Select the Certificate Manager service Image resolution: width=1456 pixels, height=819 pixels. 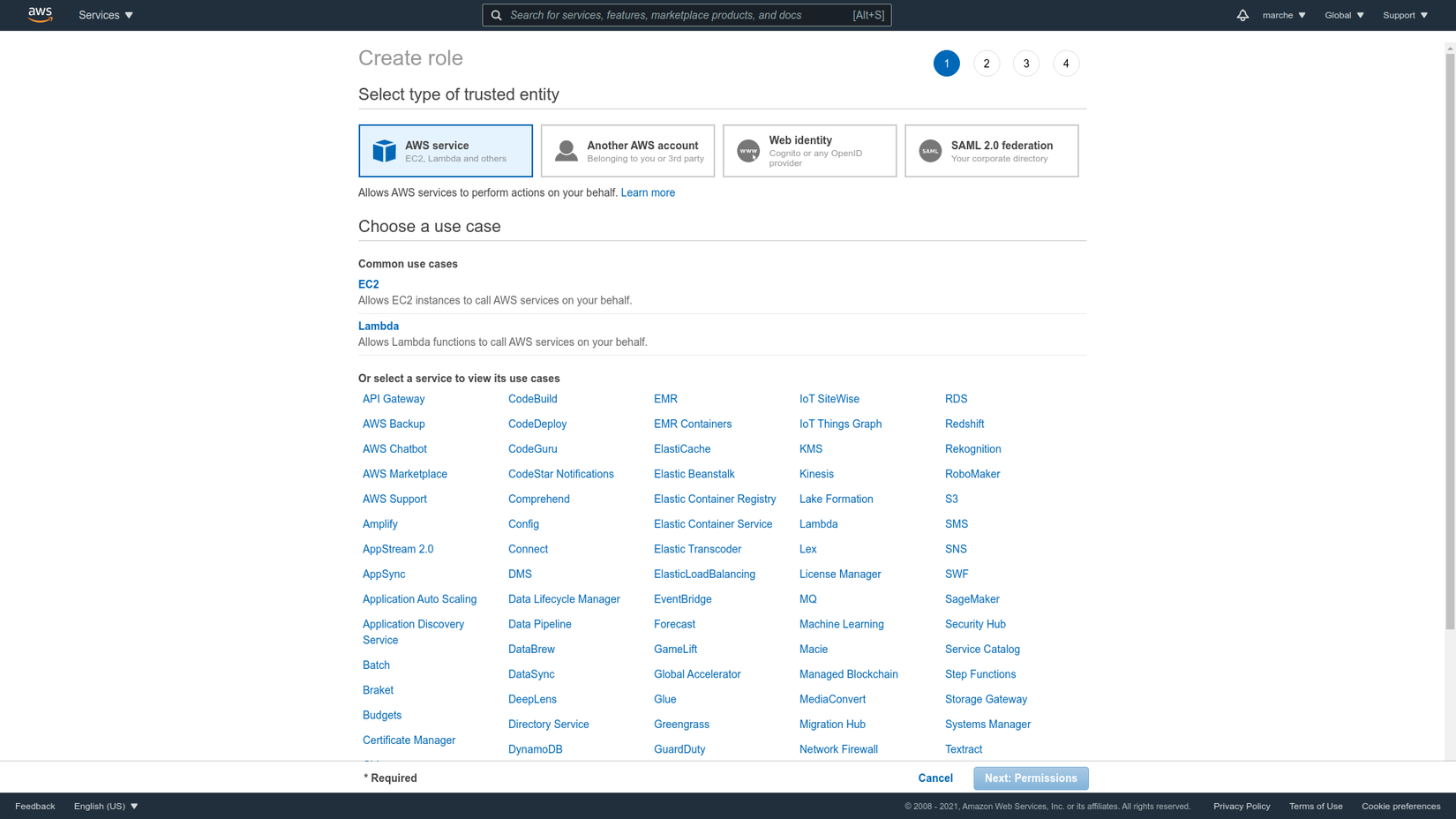click(x=409, y=740)
